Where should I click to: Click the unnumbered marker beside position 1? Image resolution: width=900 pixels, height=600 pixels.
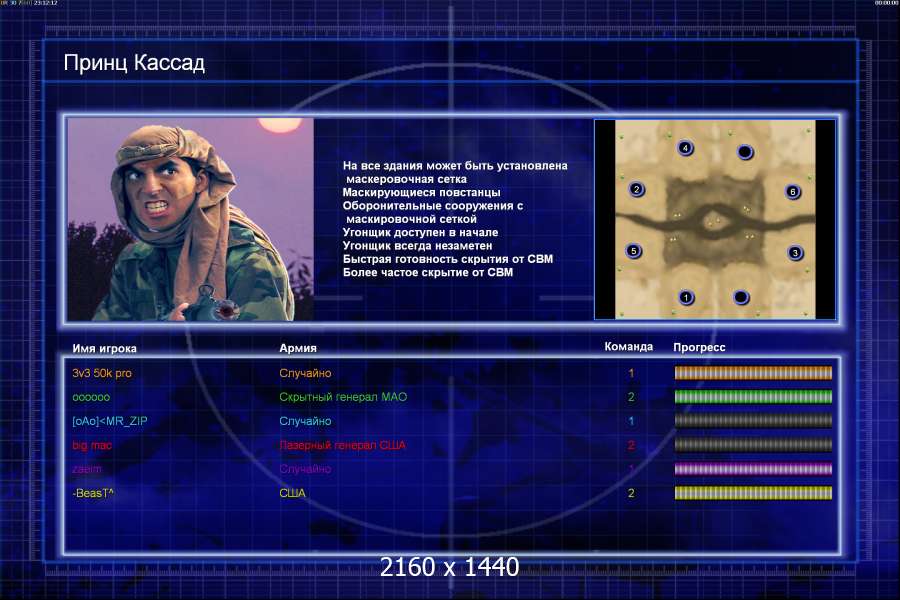tap(741, 297)
